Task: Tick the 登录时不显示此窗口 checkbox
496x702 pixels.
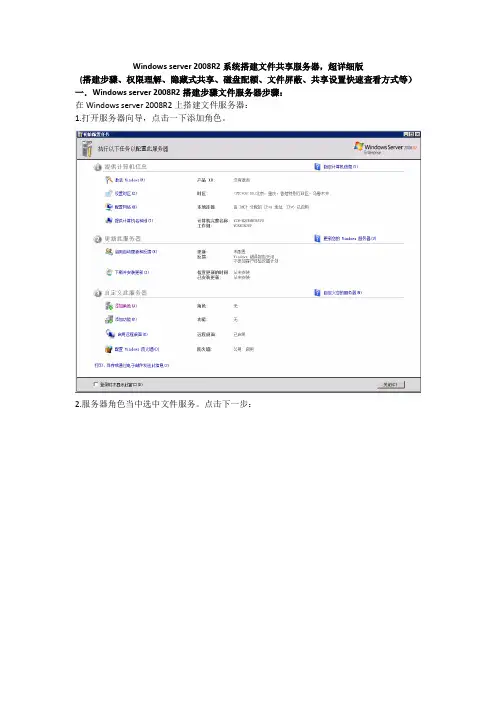Action: coord(96,384)
